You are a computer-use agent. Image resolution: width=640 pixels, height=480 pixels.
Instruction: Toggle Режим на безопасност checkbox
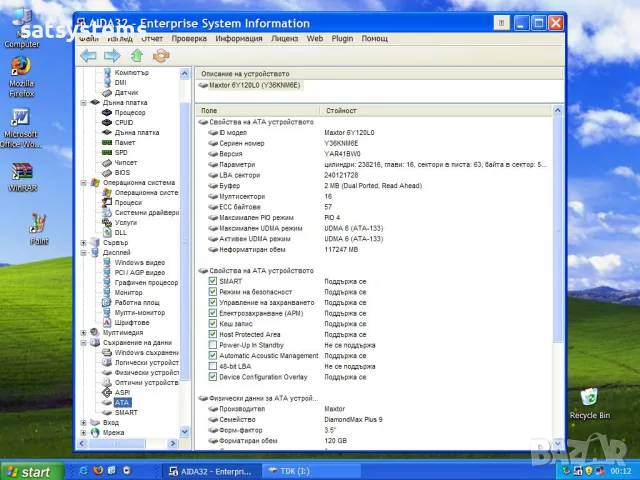click(212, 291)
